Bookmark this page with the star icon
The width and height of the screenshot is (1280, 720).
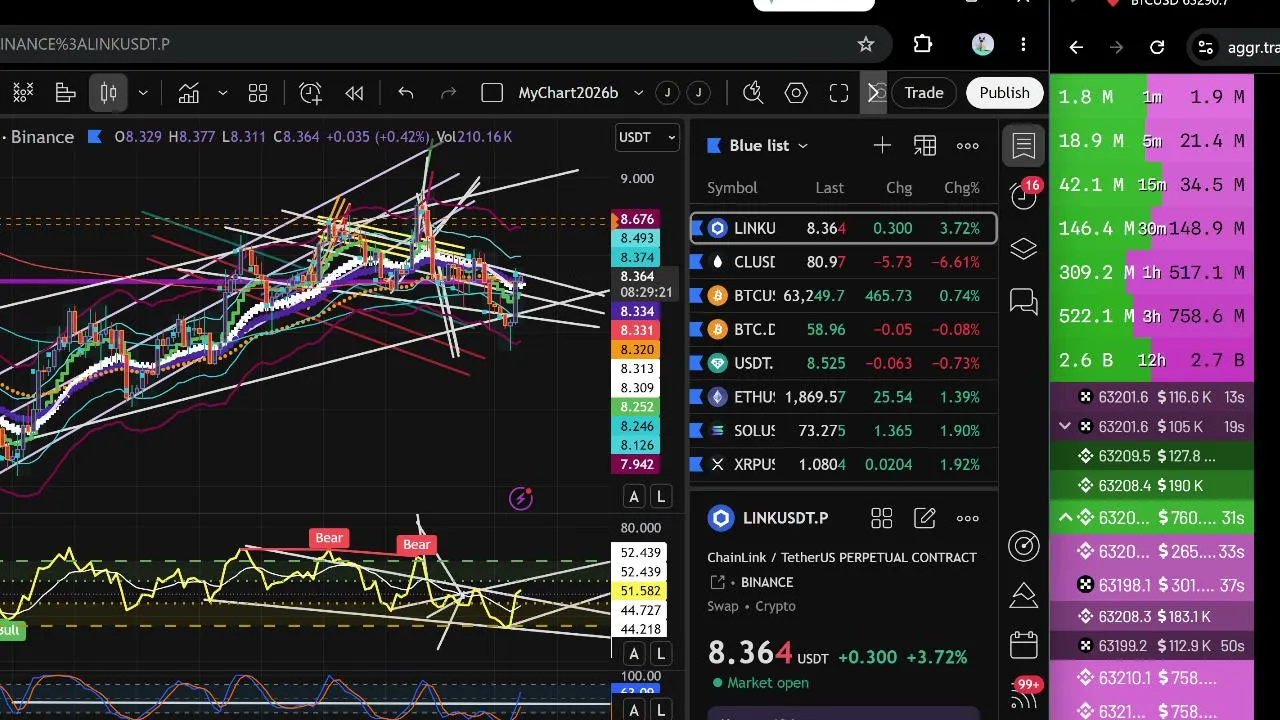click(x=866, y=44)
